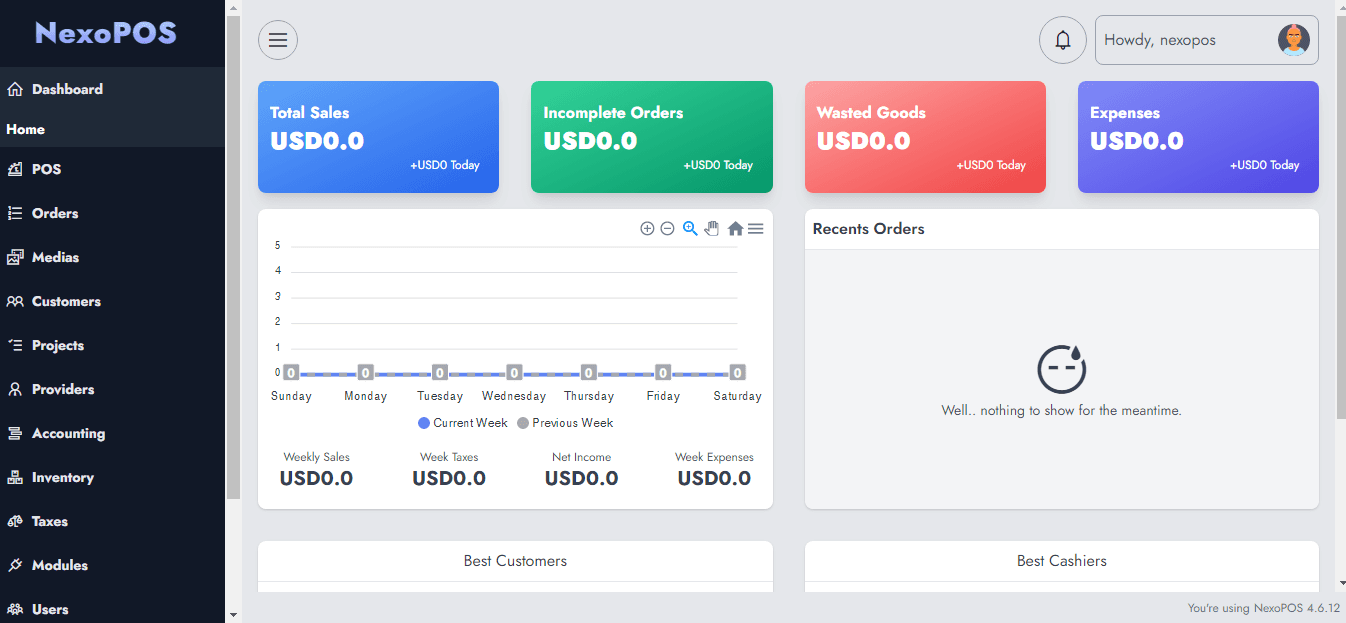Screen dimensions: 1346x623
Task: Expand the Howdy, nexopos user dropdown
Action: (1160, 40)
